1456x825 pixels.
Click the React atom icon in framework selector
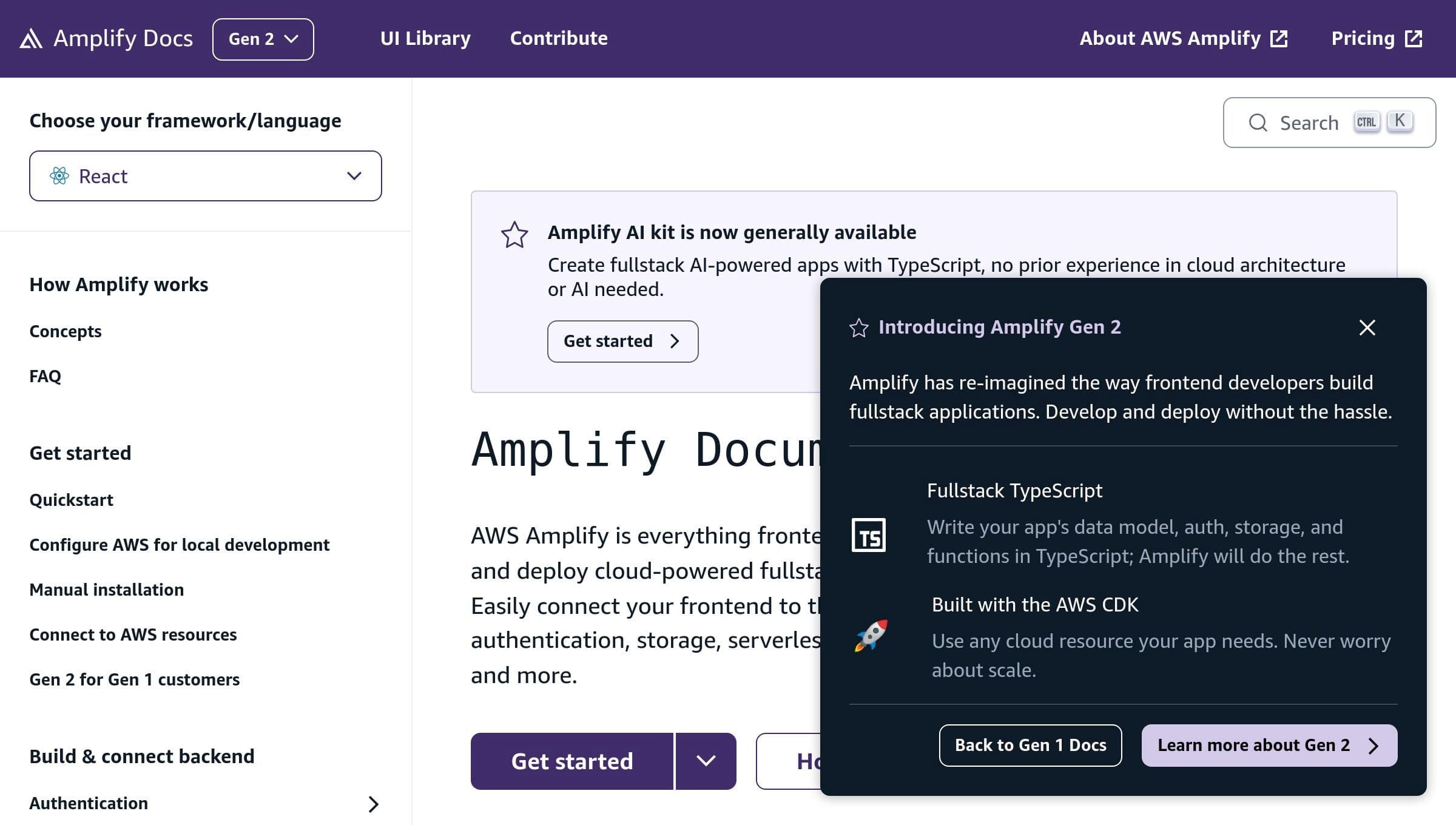coord(58,176)
